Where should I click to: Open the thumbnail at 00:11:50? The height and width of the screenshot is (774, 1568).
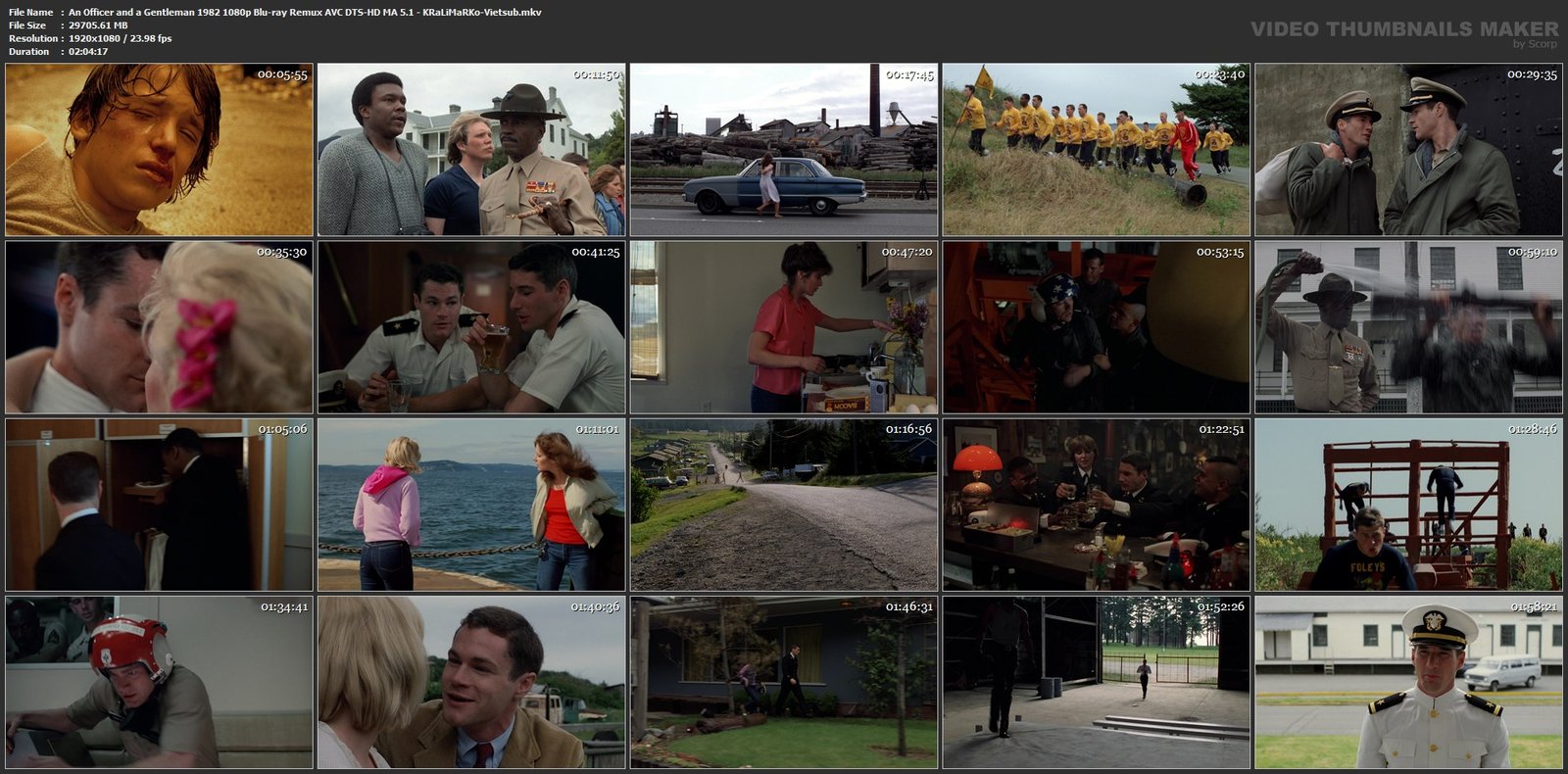pos(471,150)
